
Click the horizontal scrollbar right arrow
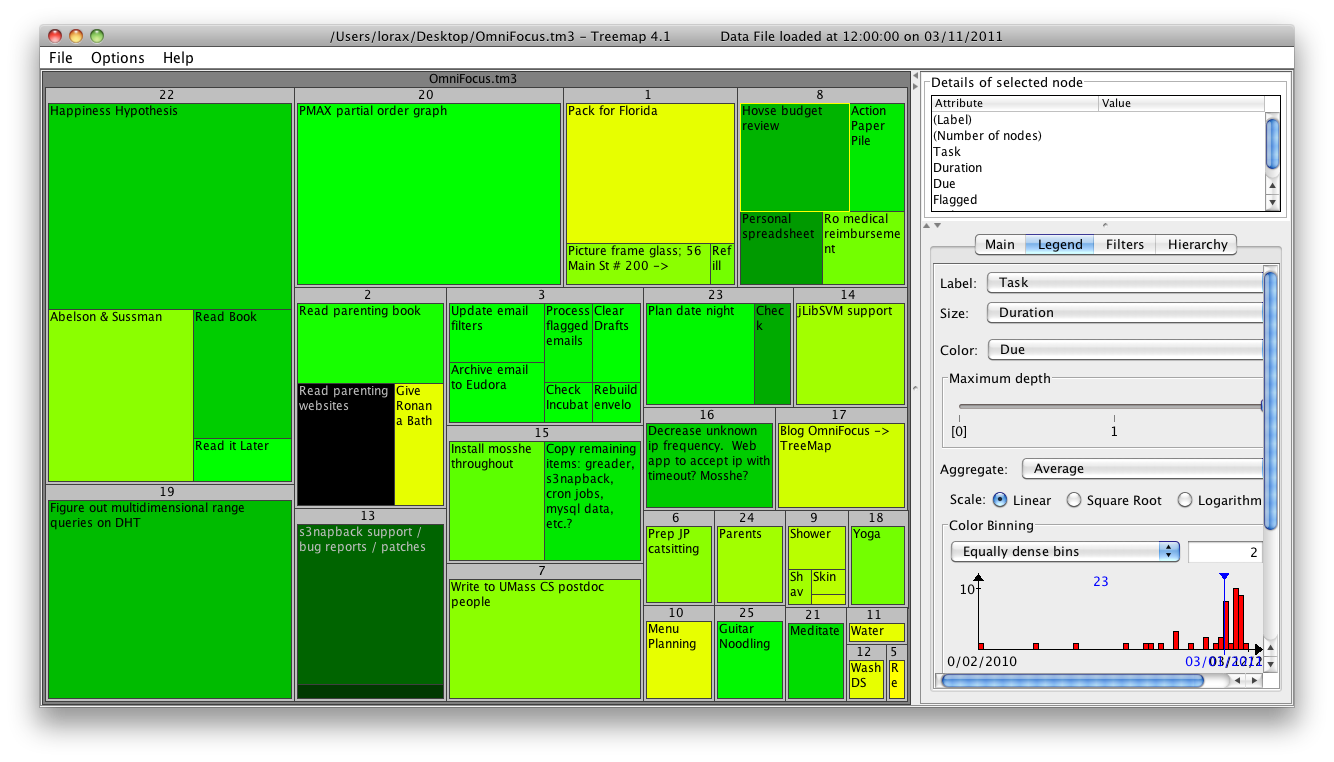click(x=1254, y=680)
